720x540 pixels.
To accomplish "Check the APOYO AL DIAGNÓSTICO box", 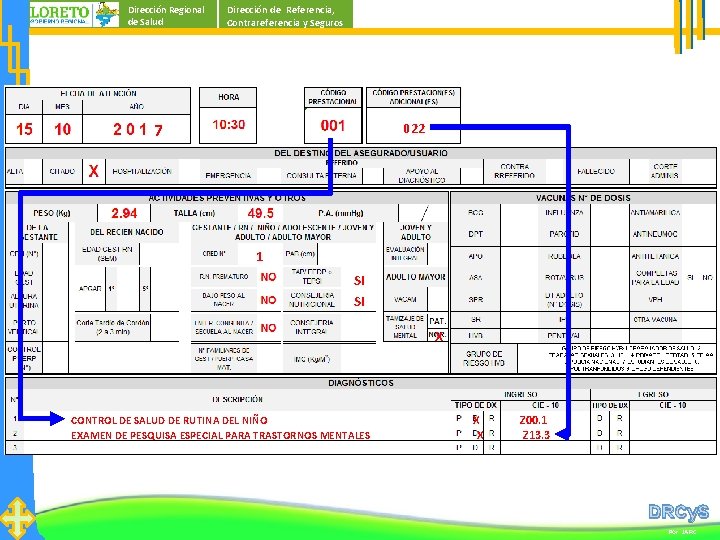I will coord(471,175).
